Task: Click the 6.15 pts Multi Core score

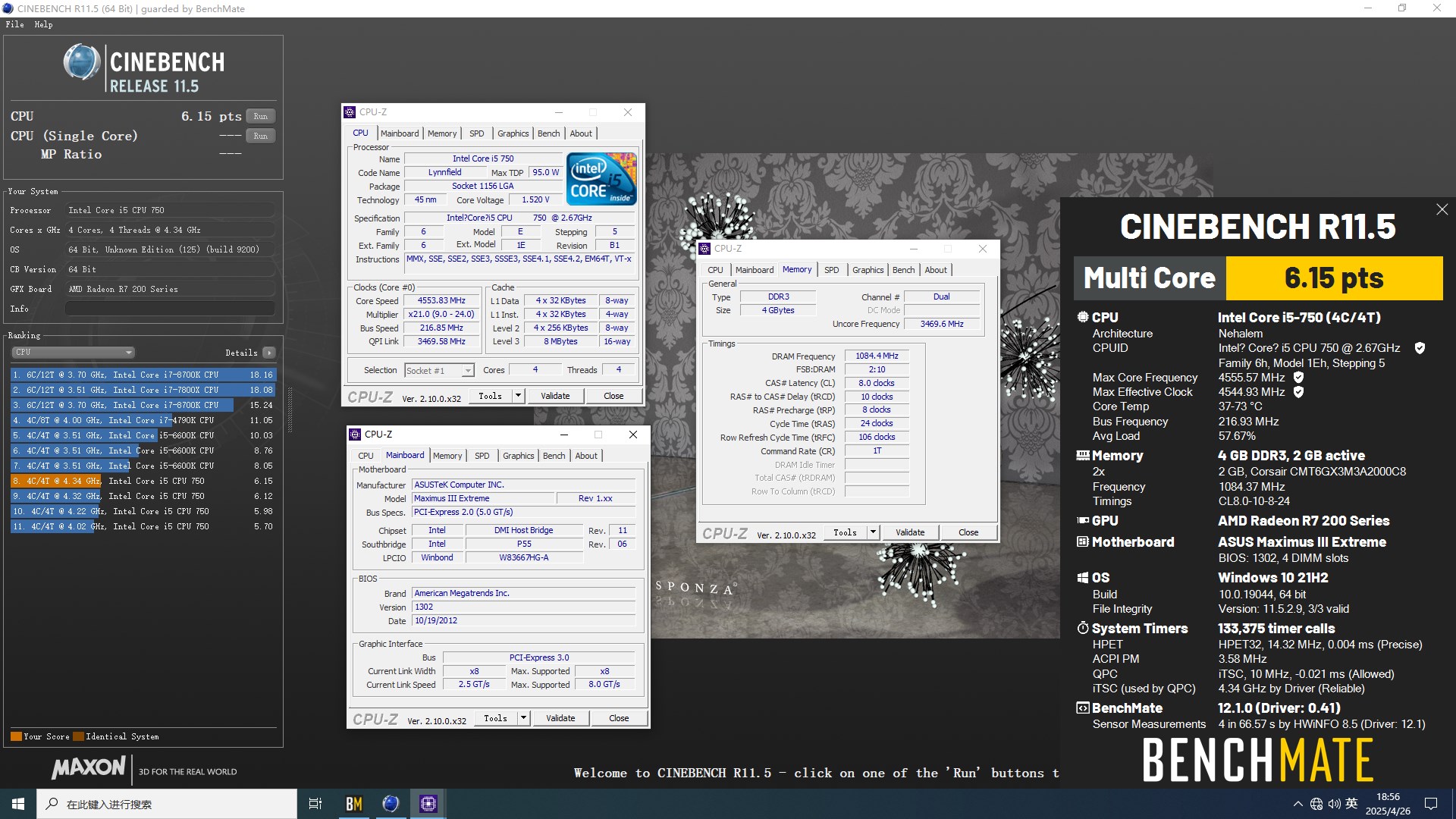Action: (x=1334, y=278)
